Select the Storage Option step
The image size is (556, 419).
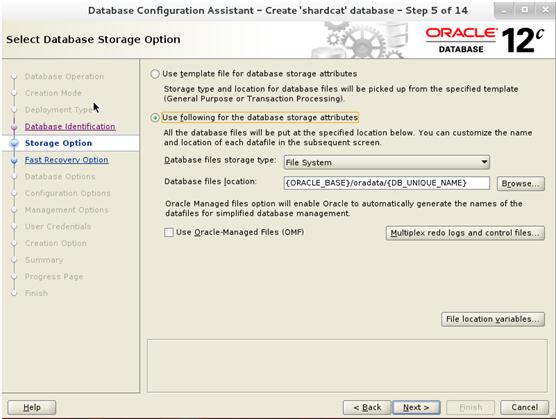pos(59,143)
